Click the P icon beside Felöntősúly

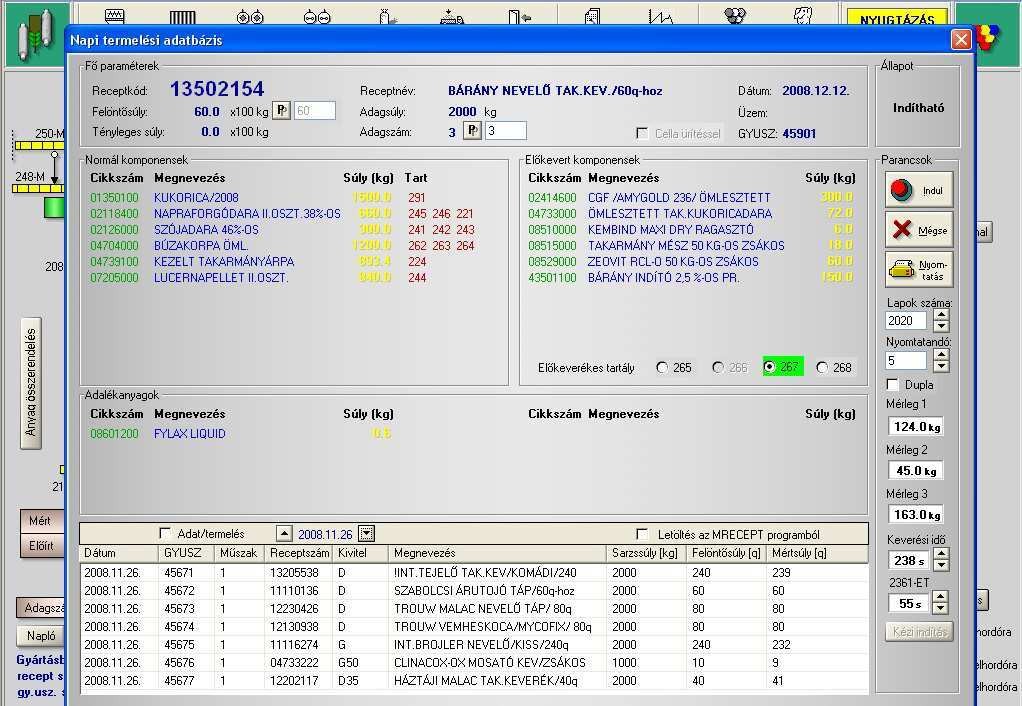coord(281,111)
